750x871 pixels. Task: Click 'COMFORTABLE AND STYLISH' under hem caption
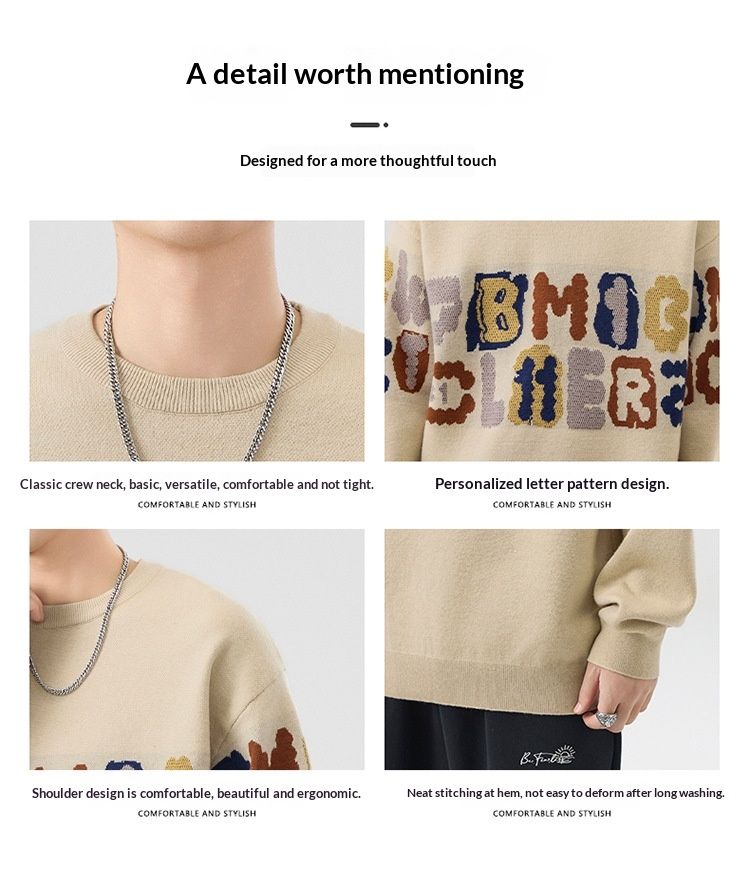[x=552, y=813]
